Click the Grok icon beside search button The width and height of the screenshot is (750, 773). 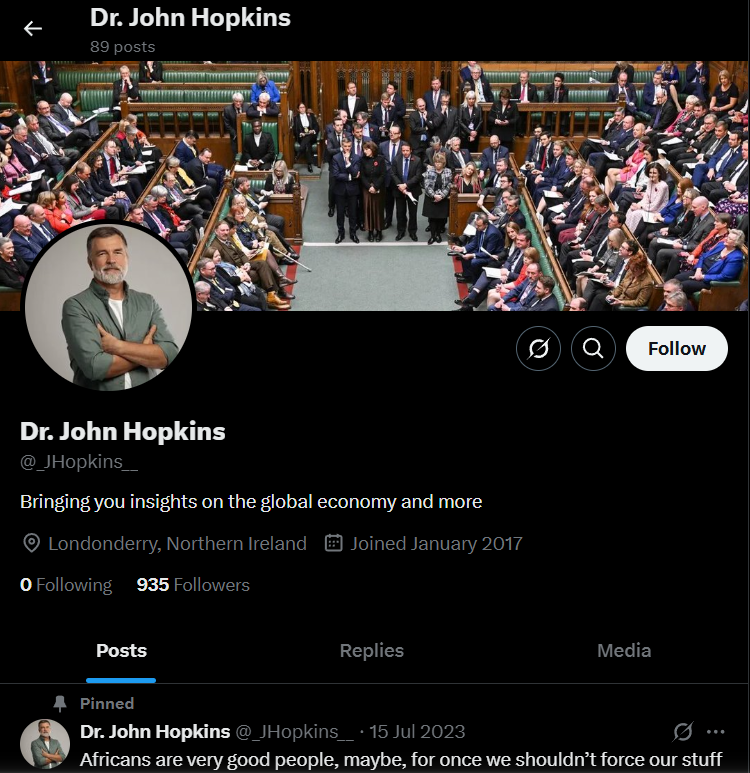[x=538, y=349]
